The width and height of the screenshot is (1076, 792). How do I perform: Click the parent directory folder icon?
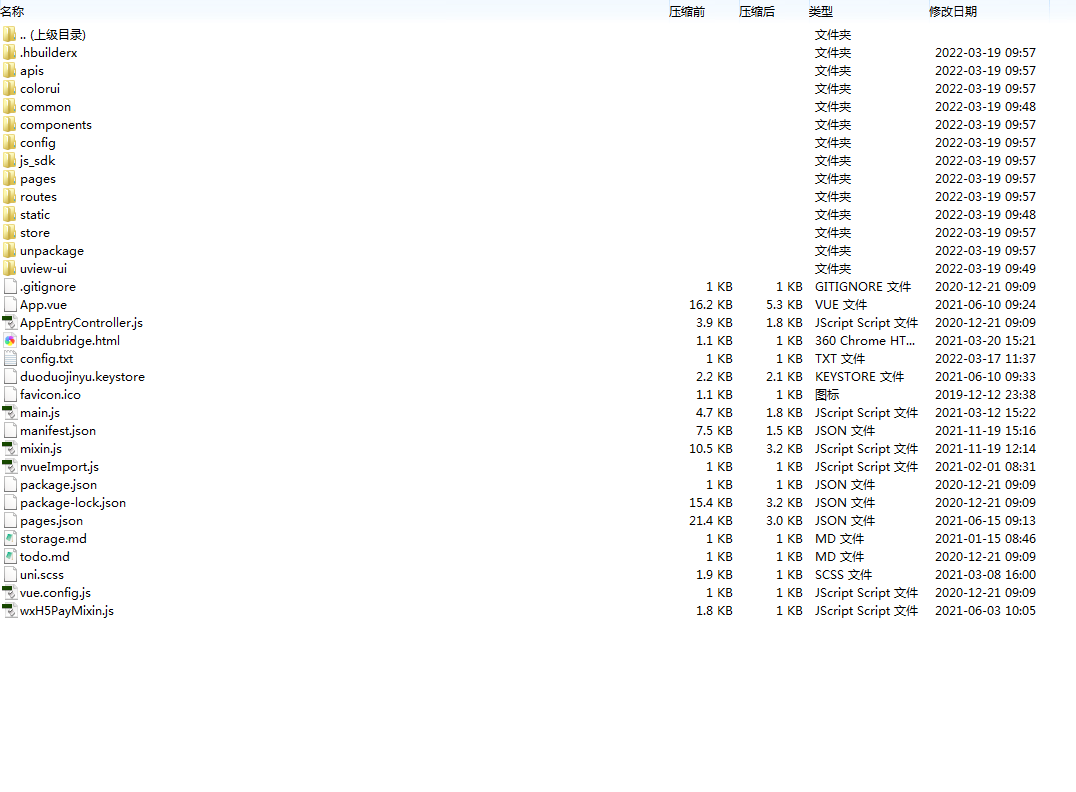click(x=10, y=34)
